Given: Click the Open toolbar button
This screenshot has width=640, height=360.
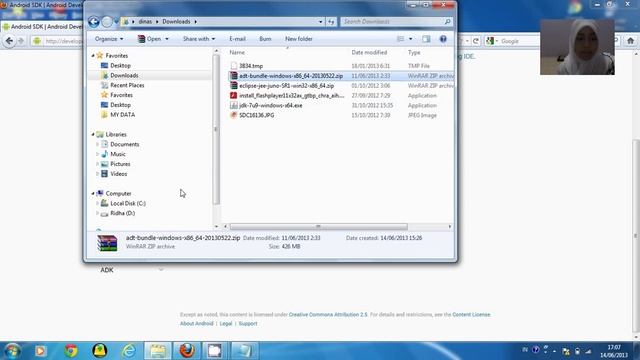Looking at the screenshot, I should coord(149,39).
